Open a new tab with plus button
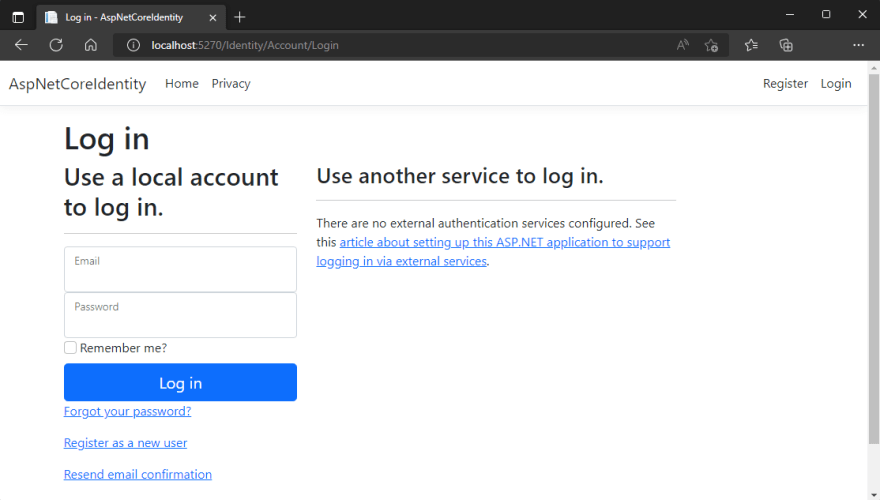Image resolution: width=880 pixels, height=500 pixels. coord(240,17)
